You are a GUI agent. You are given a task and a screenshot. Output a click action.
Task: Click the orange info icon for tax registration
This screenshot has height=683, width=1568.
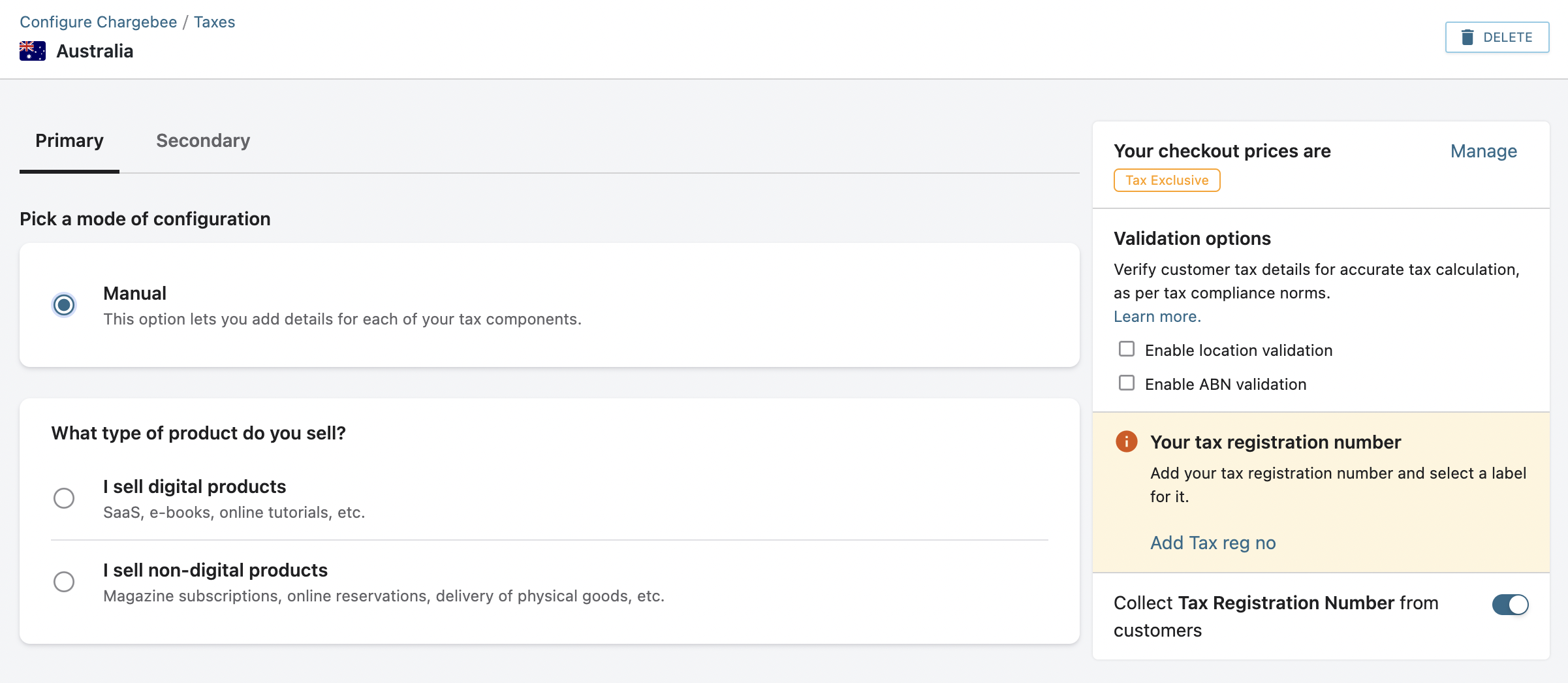(x=1126, y=442)
